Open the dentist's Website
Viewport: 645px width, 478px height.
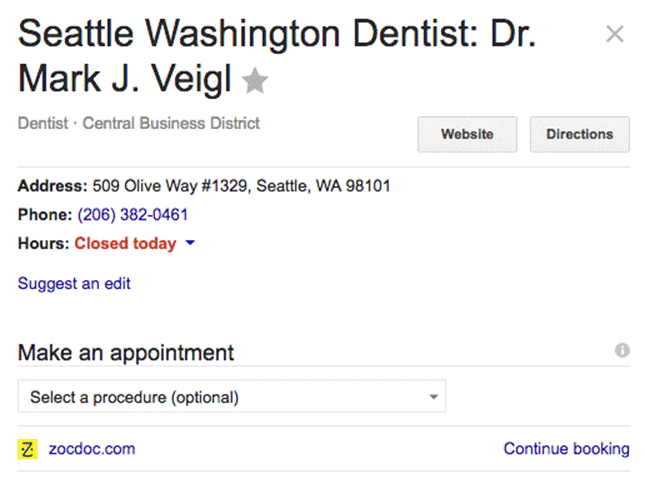pos(467,134)
